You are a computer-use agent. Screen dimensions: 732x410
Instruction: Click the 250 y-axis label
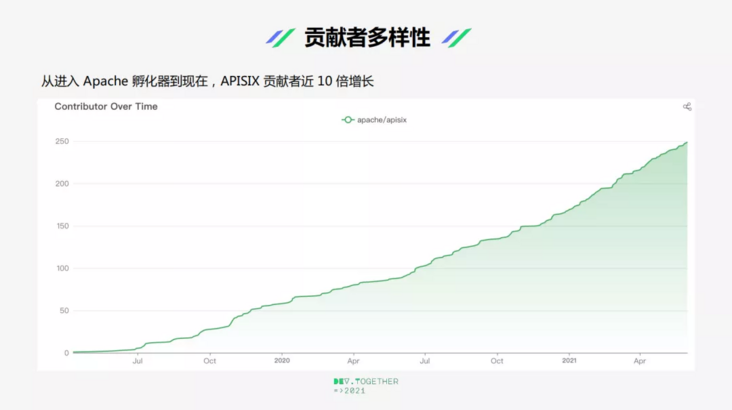pos(62,141)
